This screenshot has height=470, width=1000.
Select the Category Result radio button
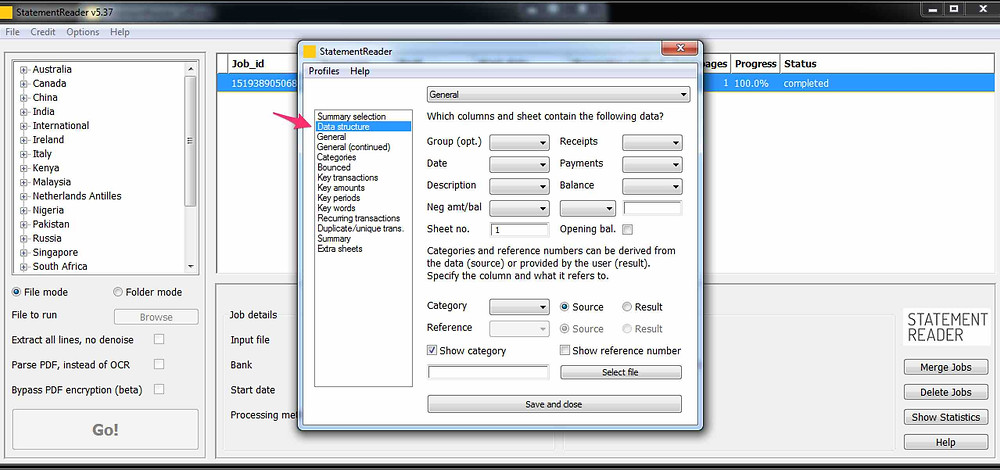coord(627,307)
